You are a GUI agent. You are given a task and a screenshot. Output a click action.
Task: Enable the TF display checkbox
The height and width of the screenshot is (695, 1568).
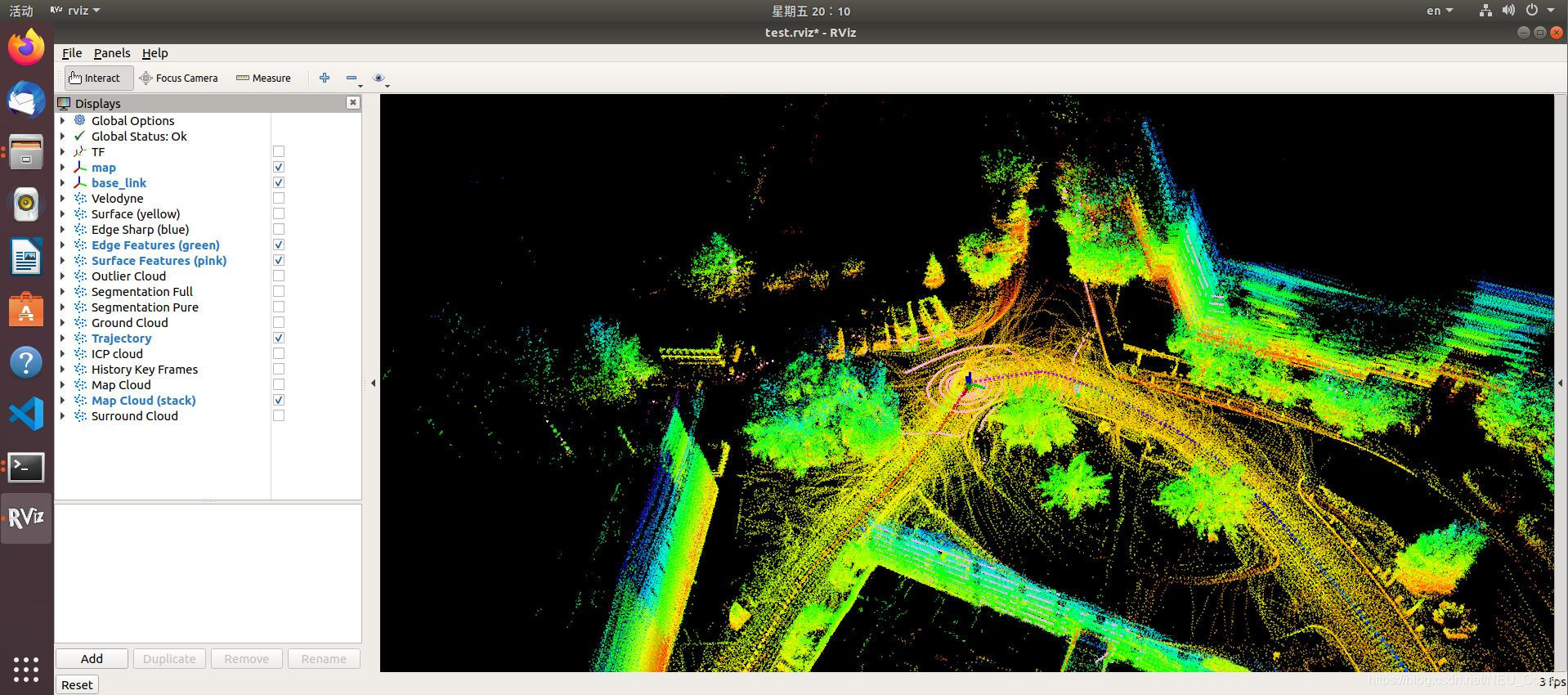click(x=279, y=151)
